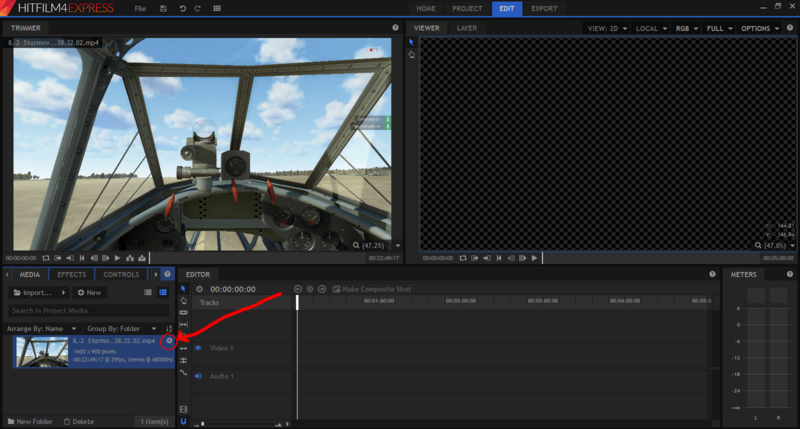800x429 pixels.
Task: Switch to the PROJECT screen tab
Action: 467,9
